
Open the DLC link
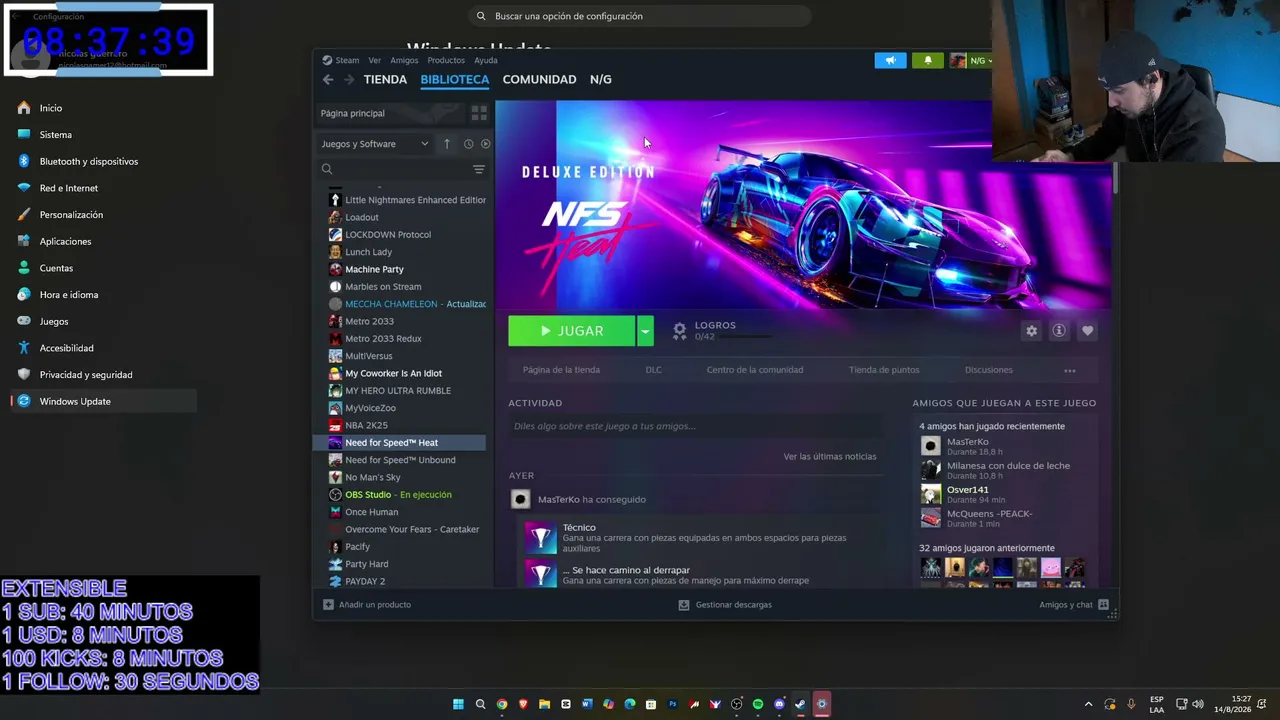(654, 370)
